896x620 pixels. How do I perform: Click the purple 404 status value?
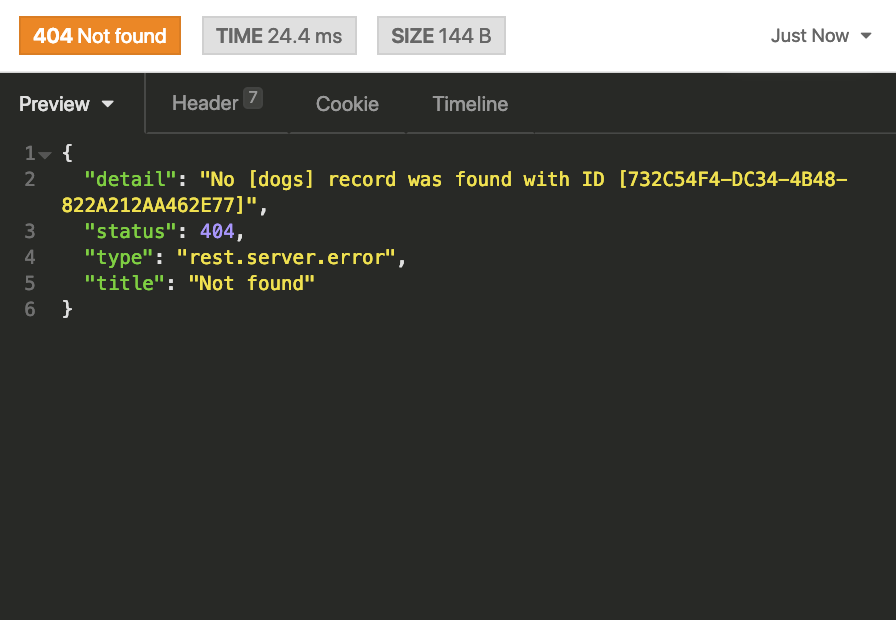pyautogui.click(x=216, y=232)
